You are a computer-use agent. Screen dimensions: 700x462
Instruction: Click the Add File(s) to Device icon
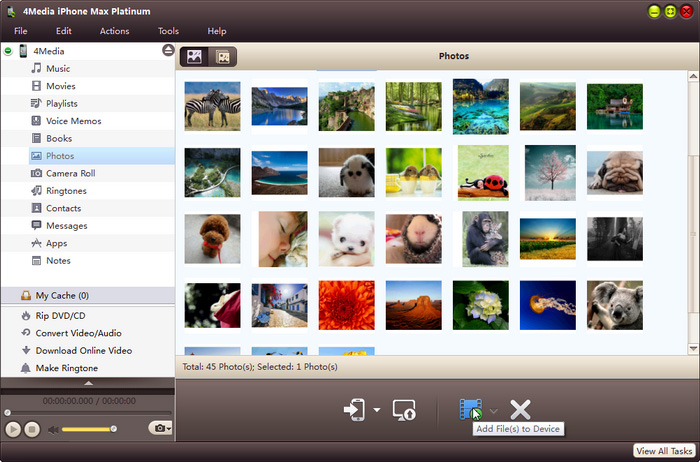click(469, 409)
